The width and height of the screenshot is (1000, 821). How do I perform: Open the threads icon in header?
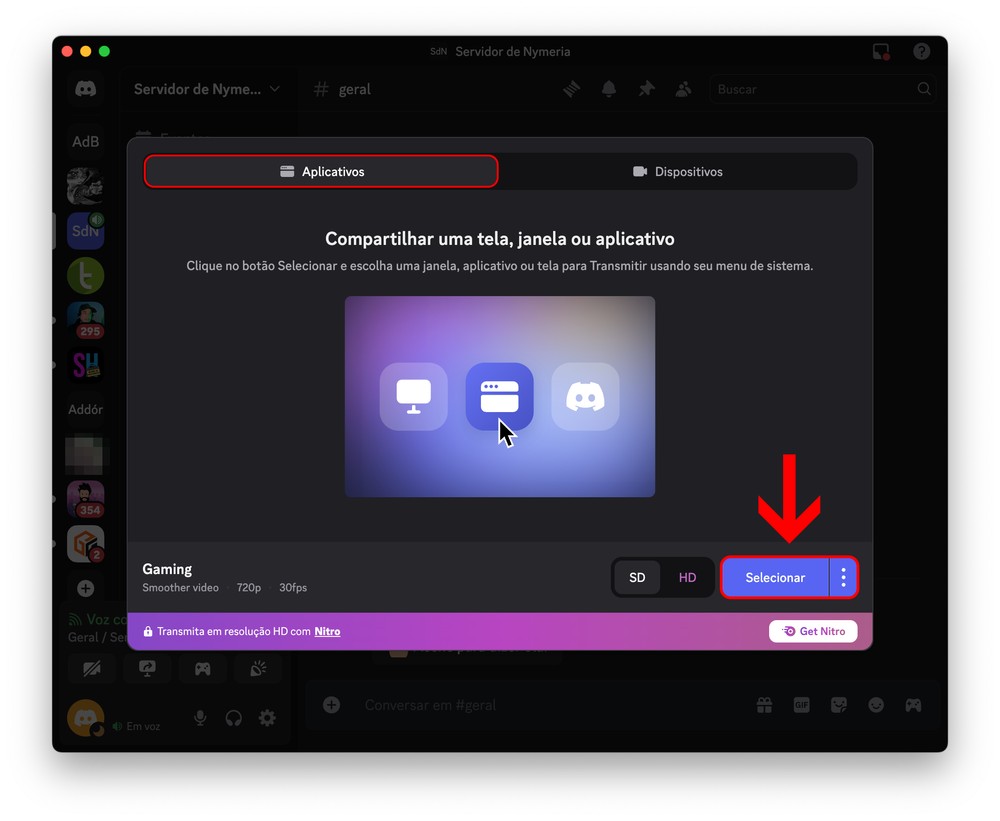(571, 89)
